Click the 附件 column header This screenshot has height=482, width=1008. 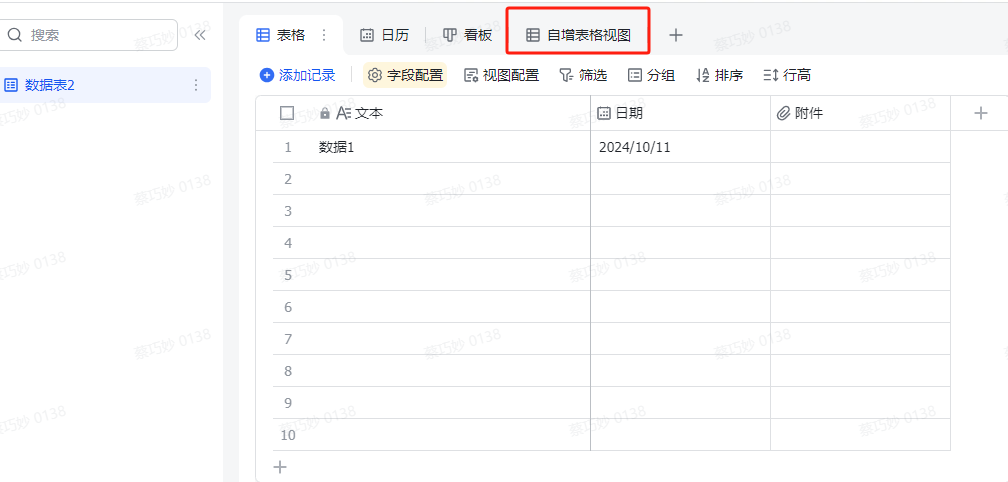(861, 113)
